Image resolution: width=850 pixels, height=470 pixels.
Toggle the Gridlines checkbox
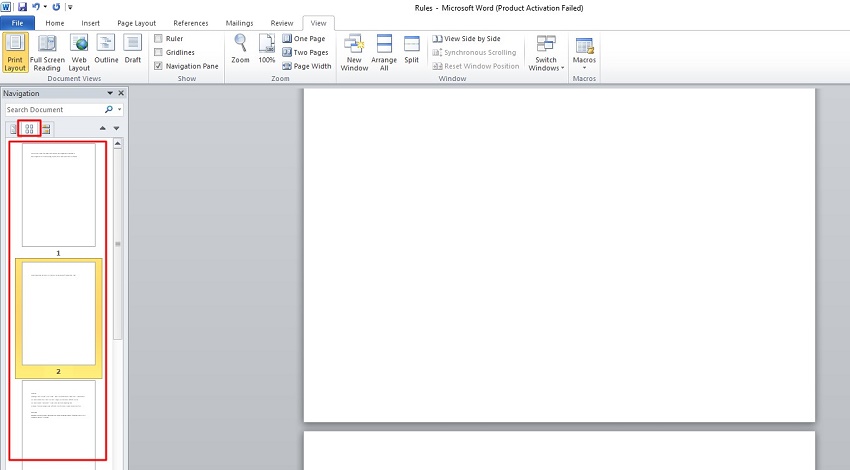[159, 52]
